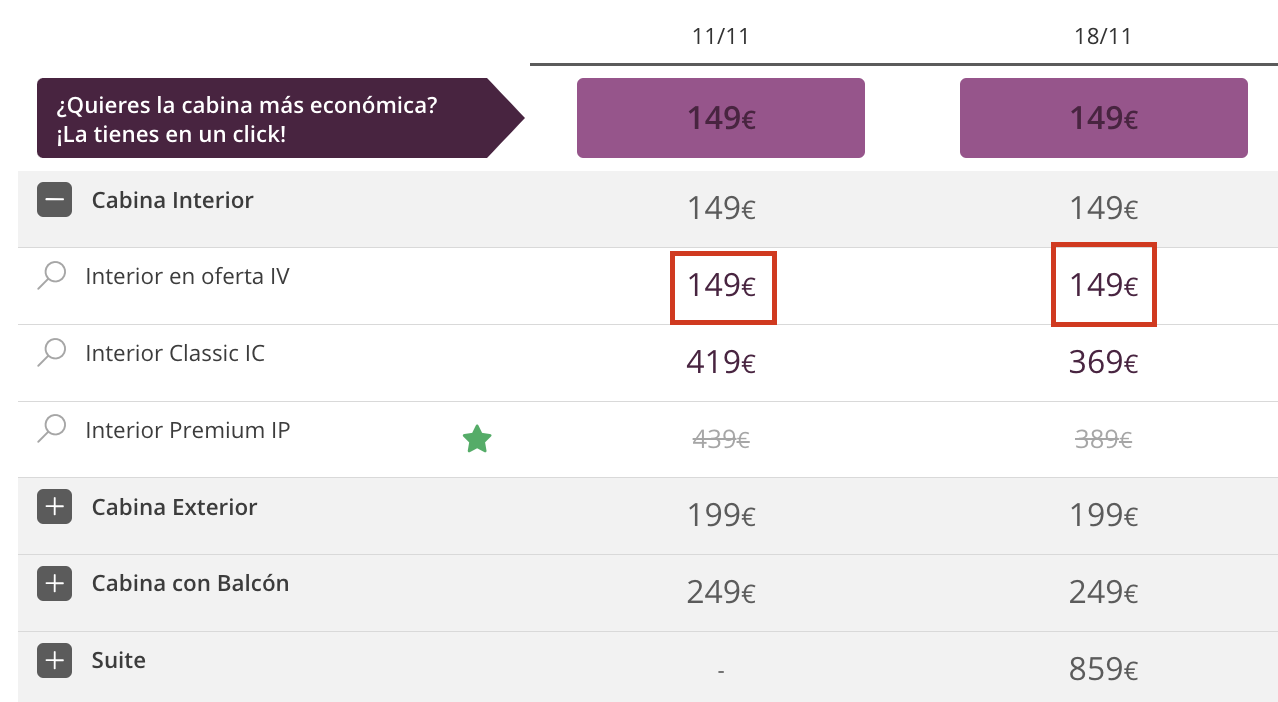Collapse the Cabina Interior section
Viewport: 1278px width, 702px height.
tap(54, 200)
